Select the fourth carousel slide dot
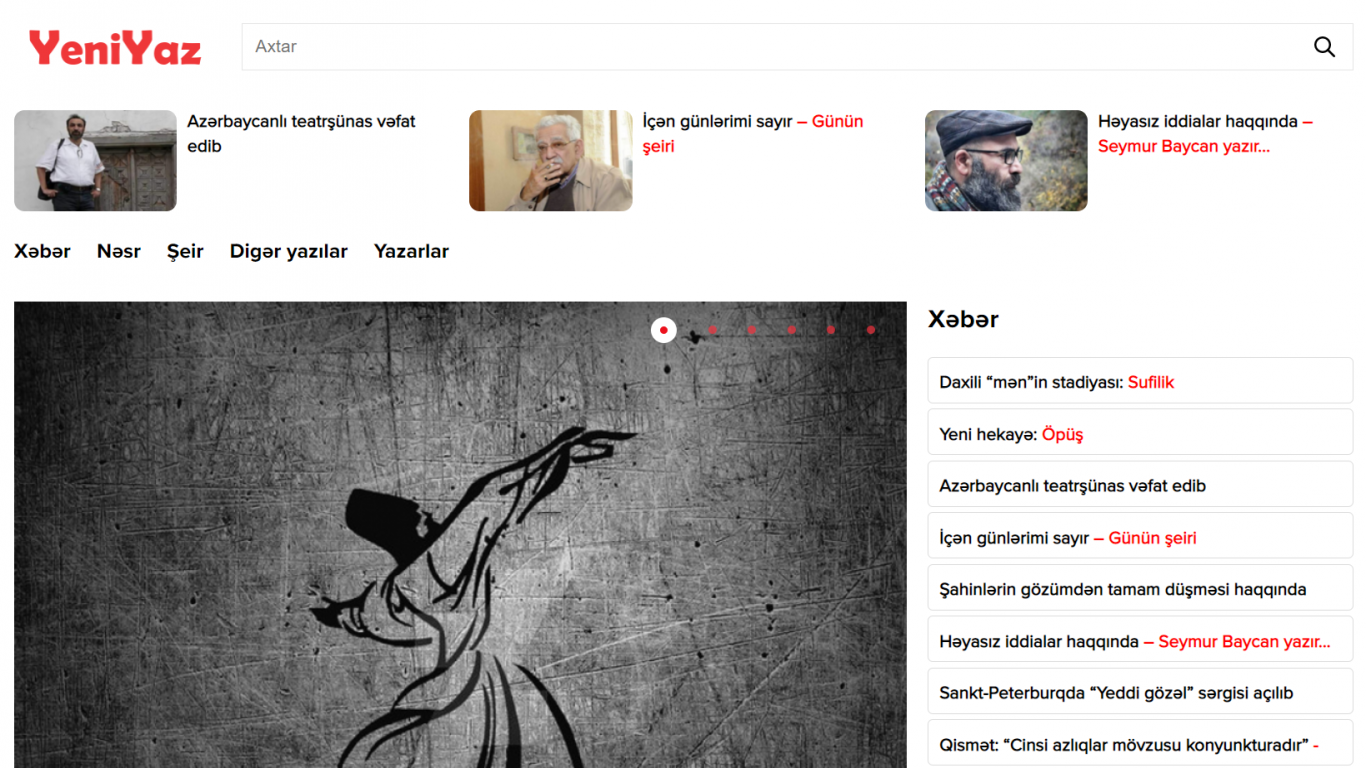Image resolution: width=1366 pixels, height=768 pixels. coord(791,330)
